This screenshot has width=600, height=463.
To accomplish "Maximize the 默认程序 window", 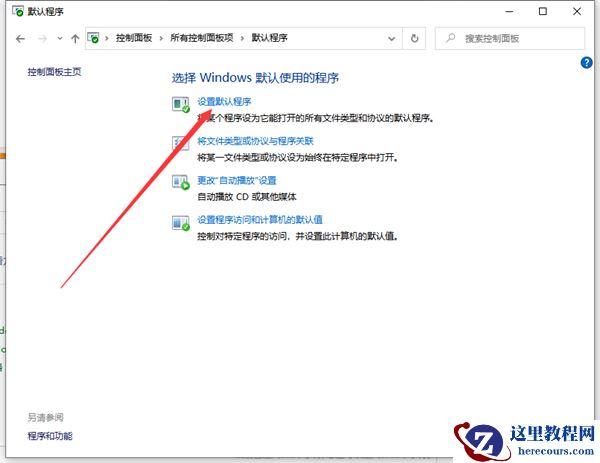I will 543,11.
